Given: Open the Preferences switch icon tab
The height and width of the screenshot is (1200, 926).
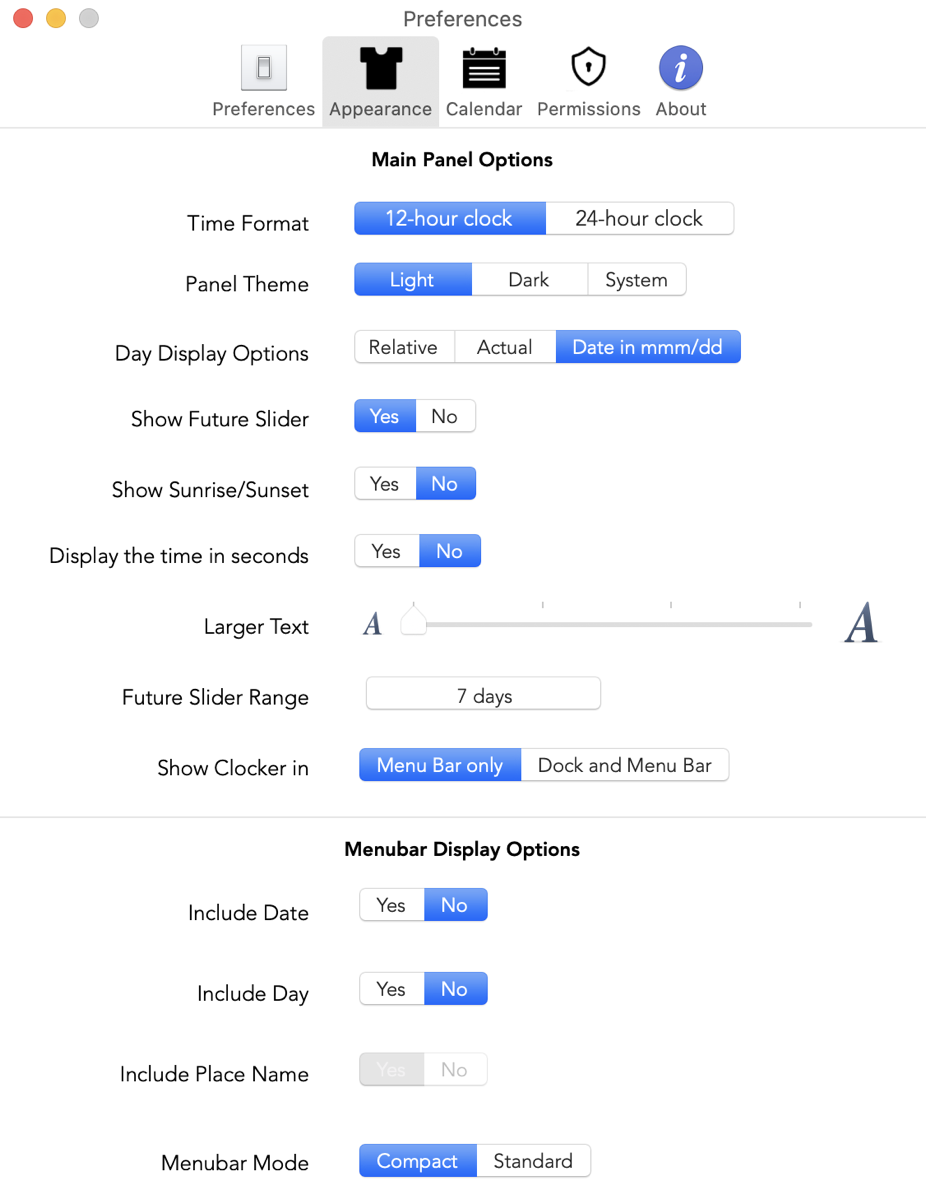Looking at the screenshot, I should click(x=264, y=69).
